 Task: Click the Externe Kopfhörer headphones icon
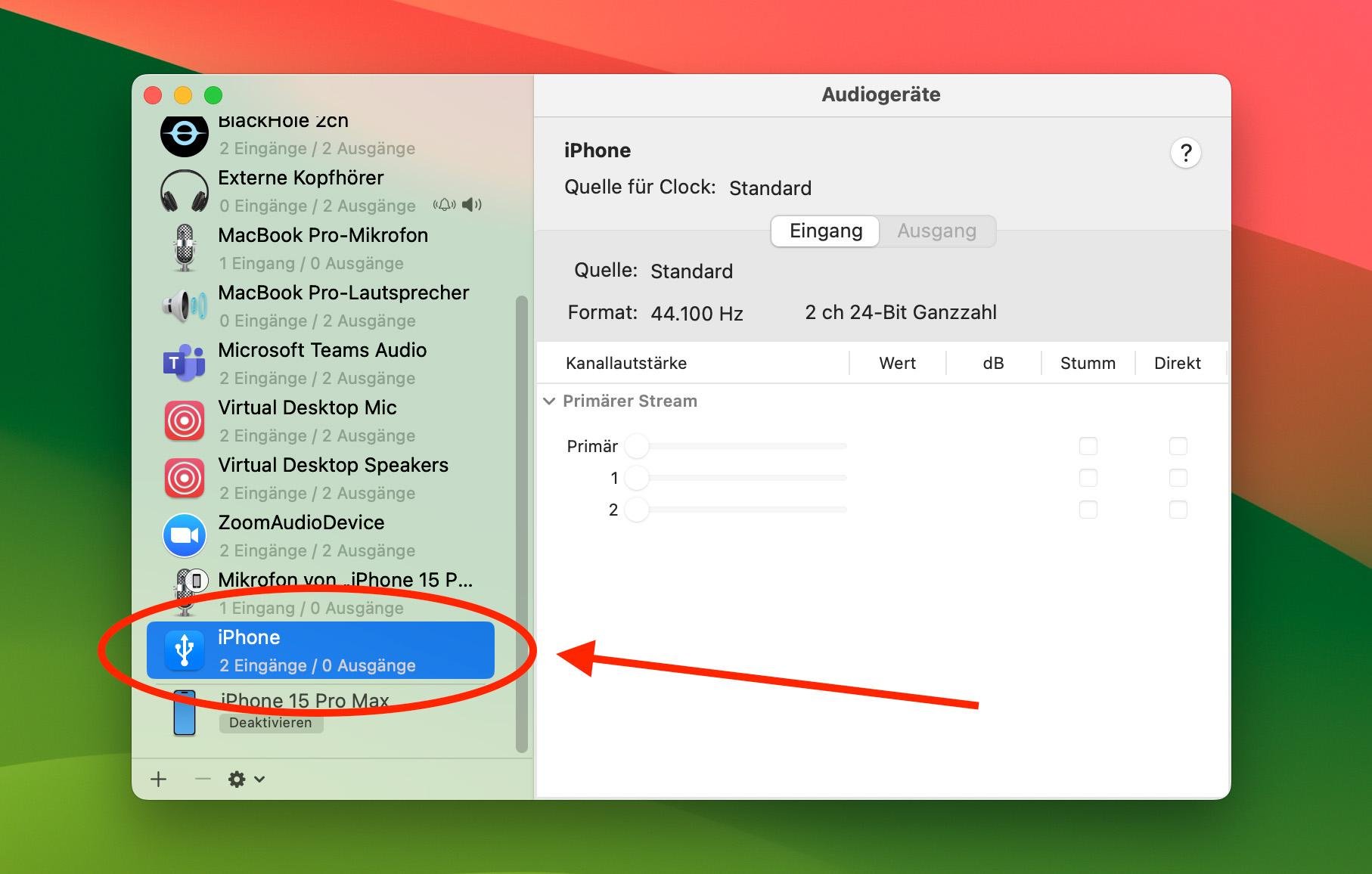[184, 191]
